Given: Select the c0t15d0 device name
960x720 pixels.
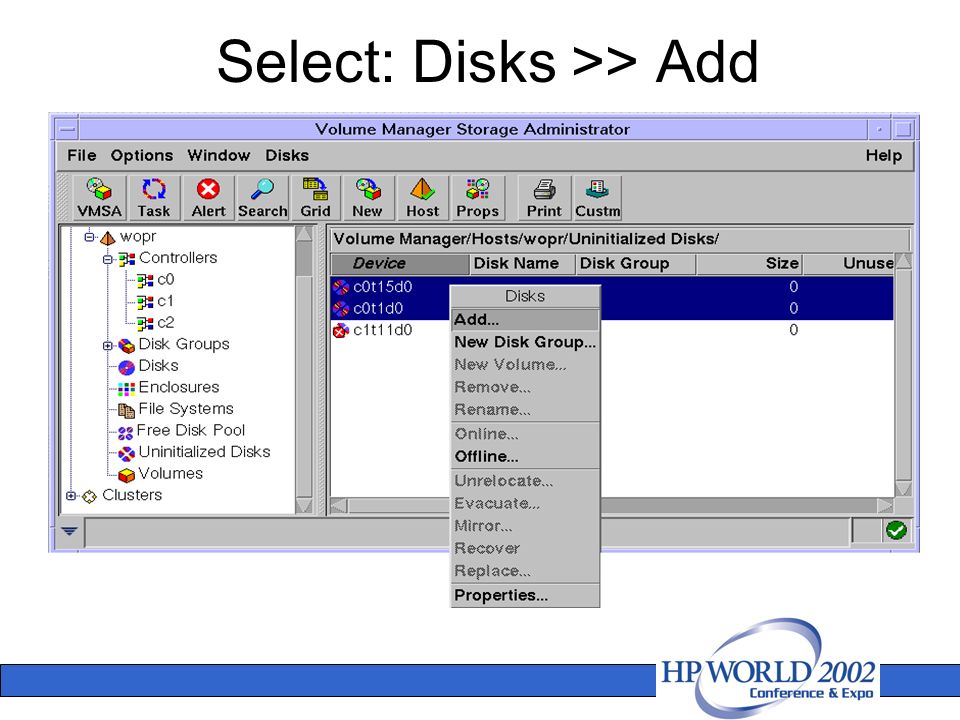Looking at the screenshot, I should tap(383, 287).
